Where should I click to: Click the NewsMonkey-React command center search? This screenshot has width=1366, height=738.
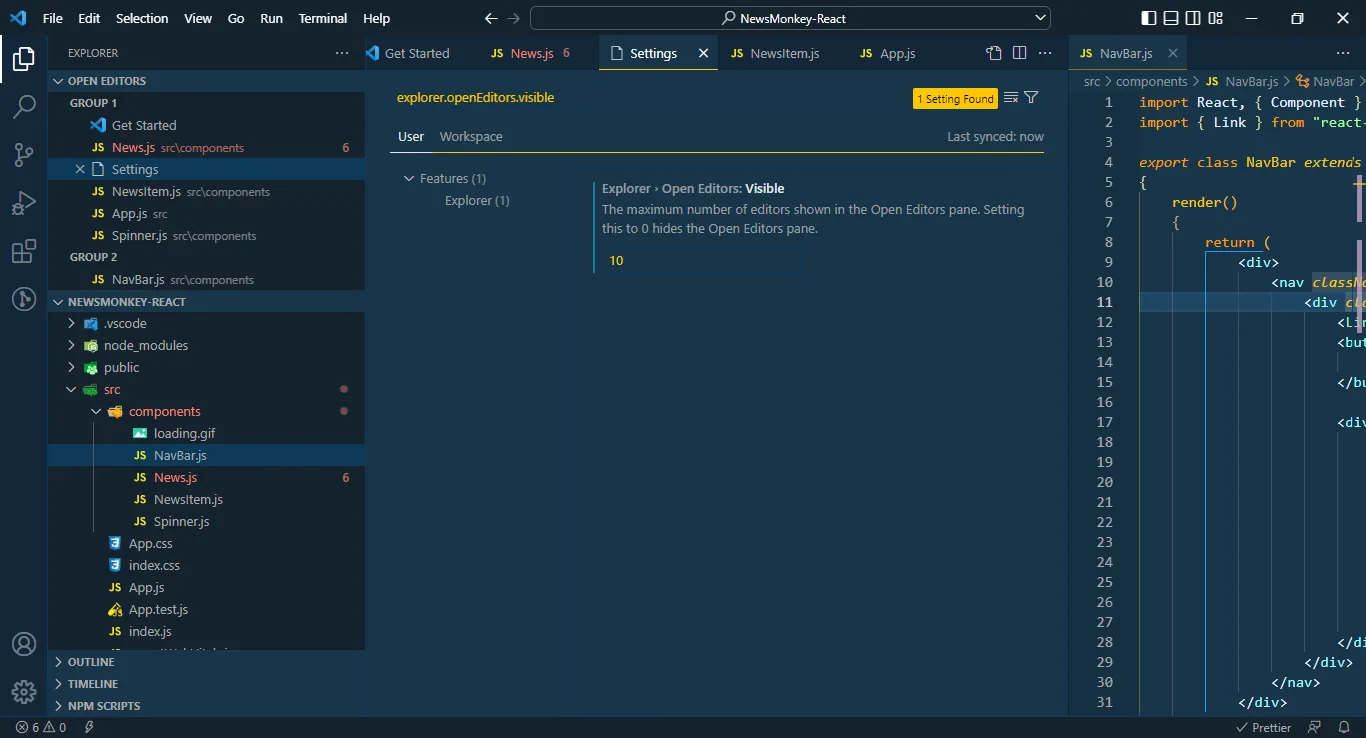[790, 18]
